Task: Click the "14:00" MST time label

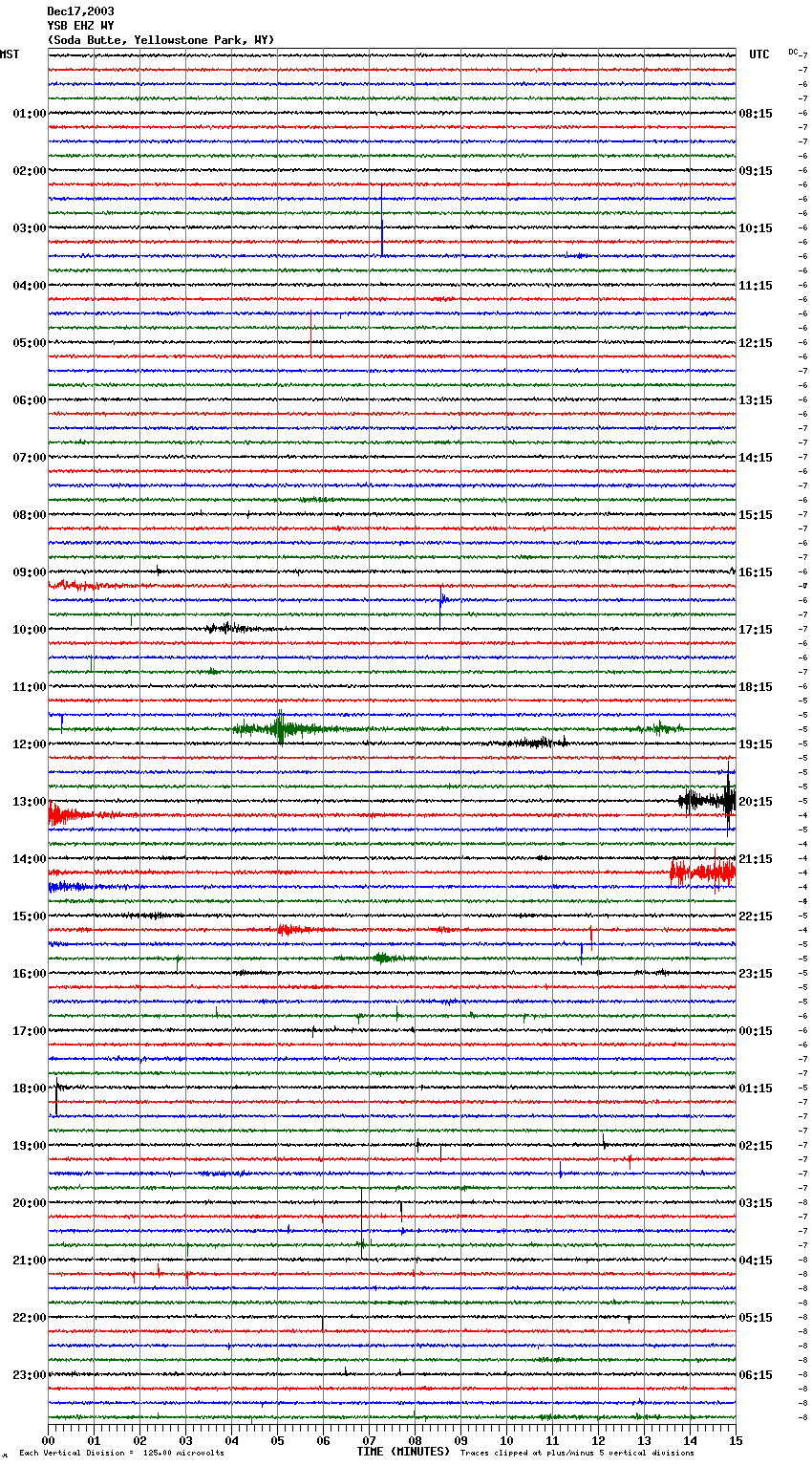Action: (x=30, y=859)
